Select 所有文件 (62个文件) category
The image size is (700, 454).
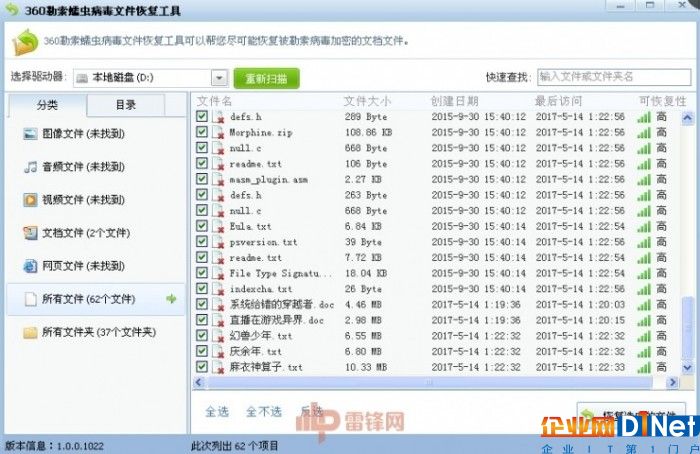click(96, 299)
